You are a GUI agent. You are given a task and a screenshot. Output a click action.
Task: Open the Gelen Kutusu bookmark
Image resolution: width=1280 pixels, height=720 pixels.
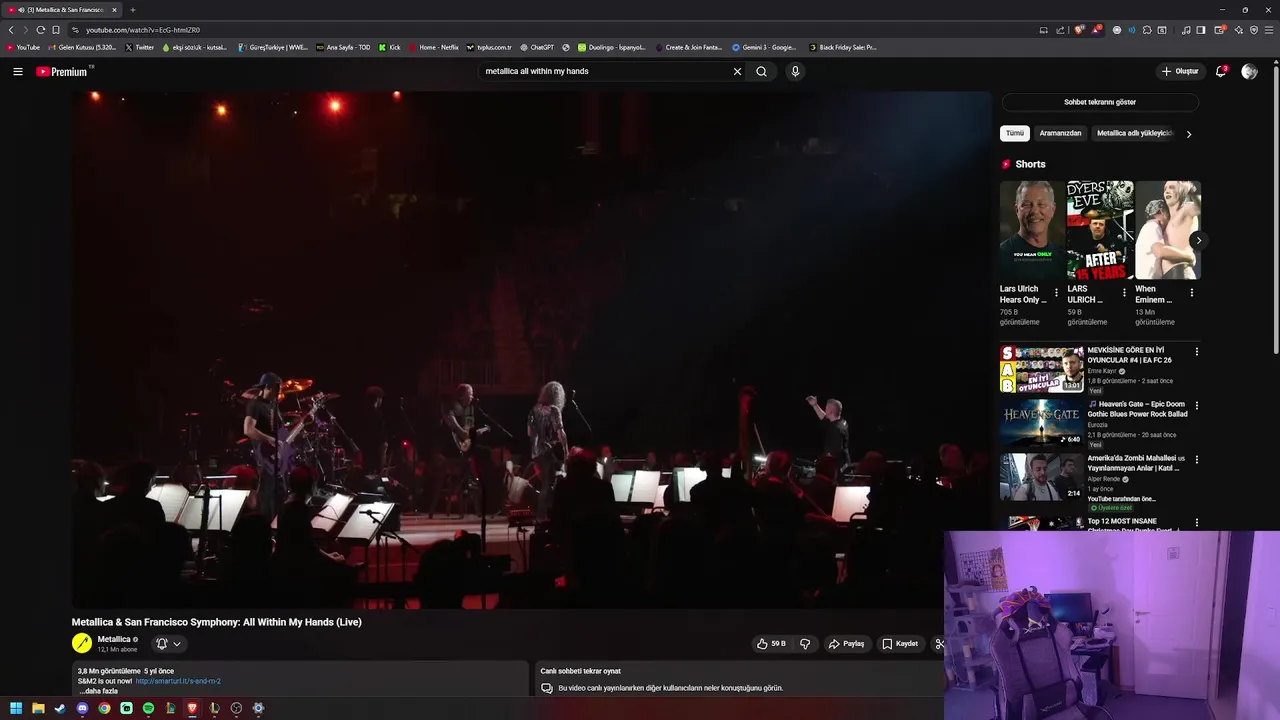coord(82,47)
